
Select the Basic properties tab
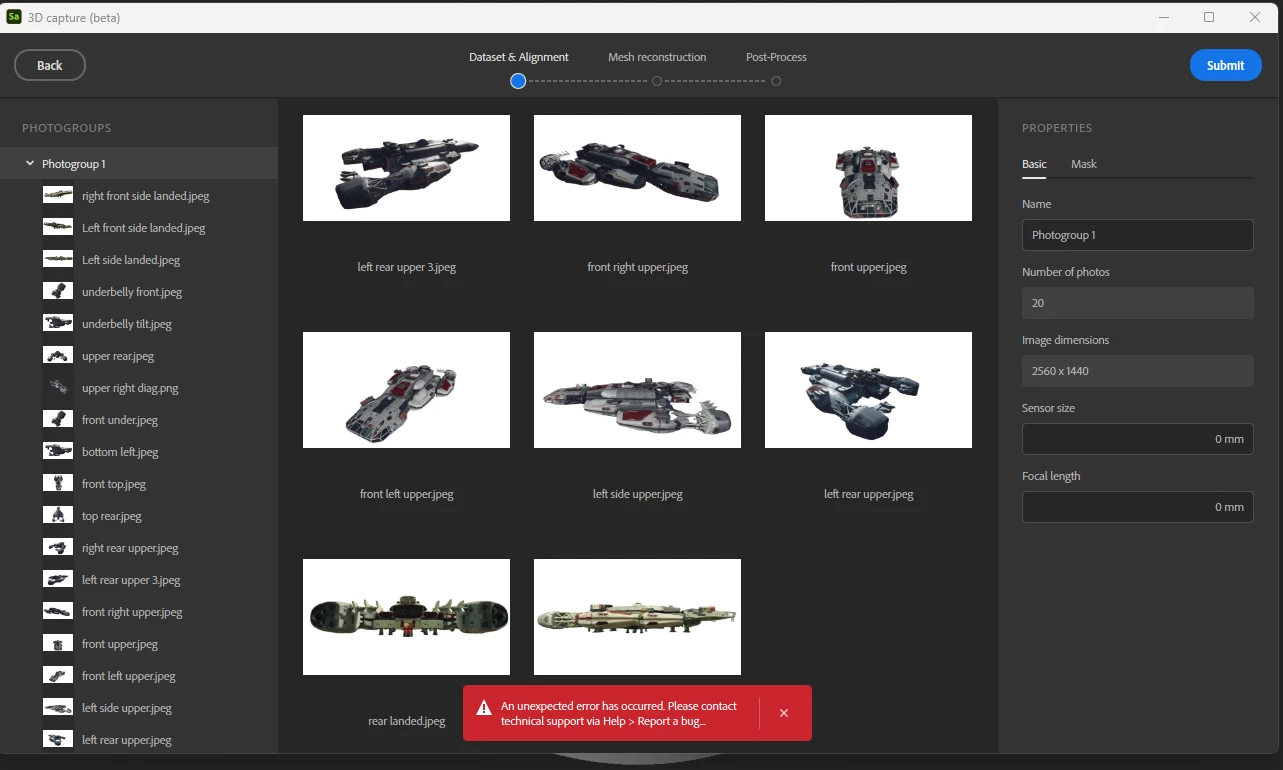point(1034,164)
